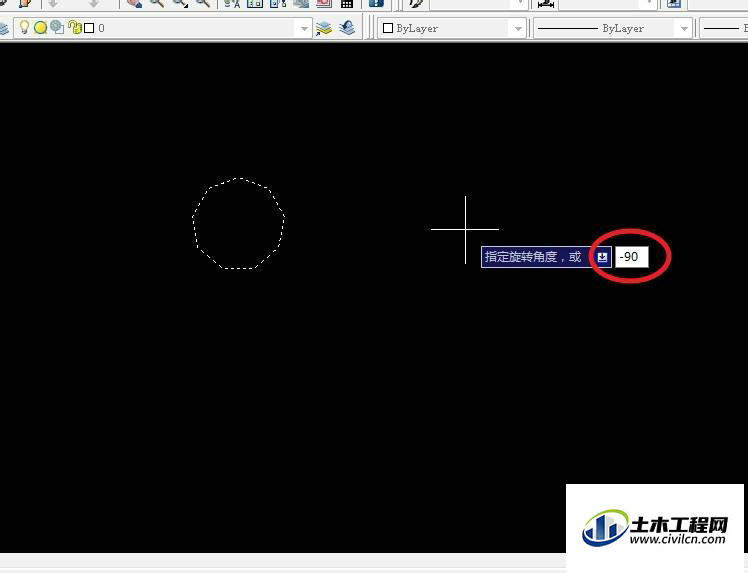Toggle viewport freeze icon for layer 0
Screen dimensions: 748x573
pos(57,28)
